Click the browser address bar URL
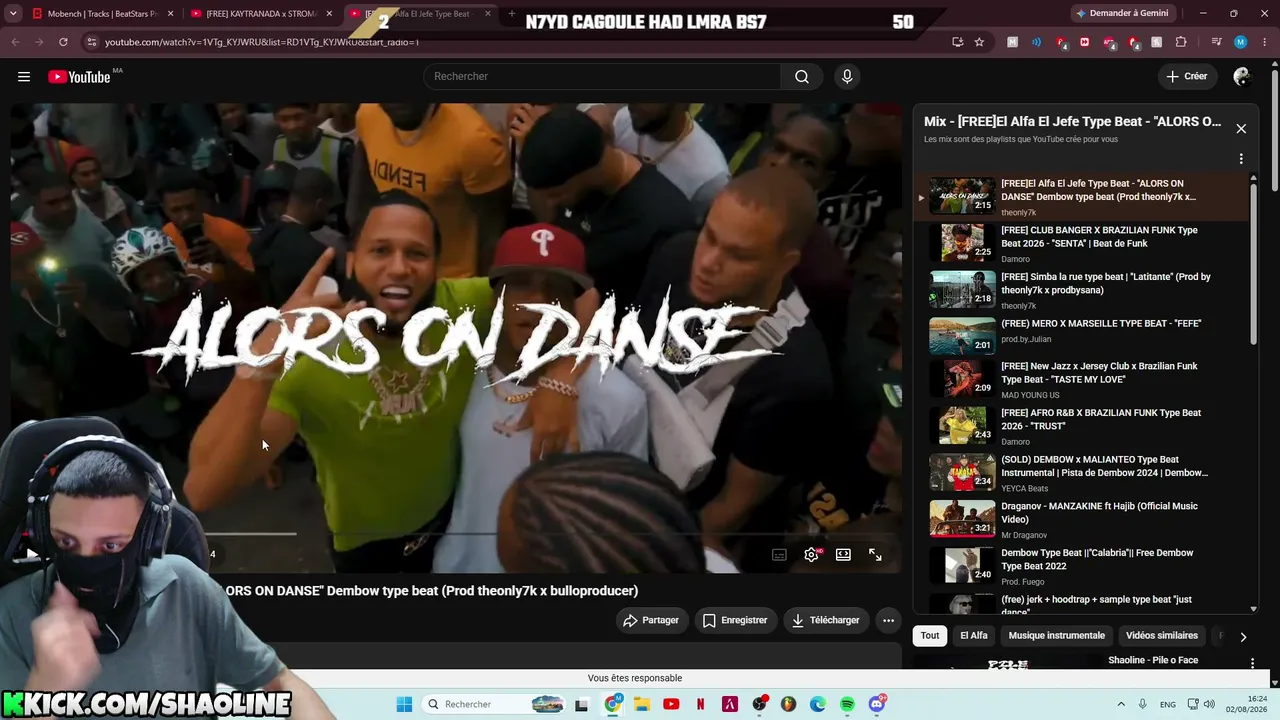Image resolution: width=1280 pixels, height=720 pixels. [262, 42]
